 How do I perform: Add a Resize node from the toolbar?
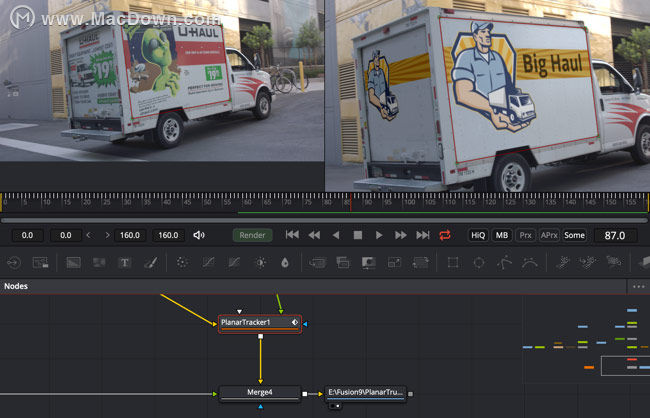coord(394,262)
